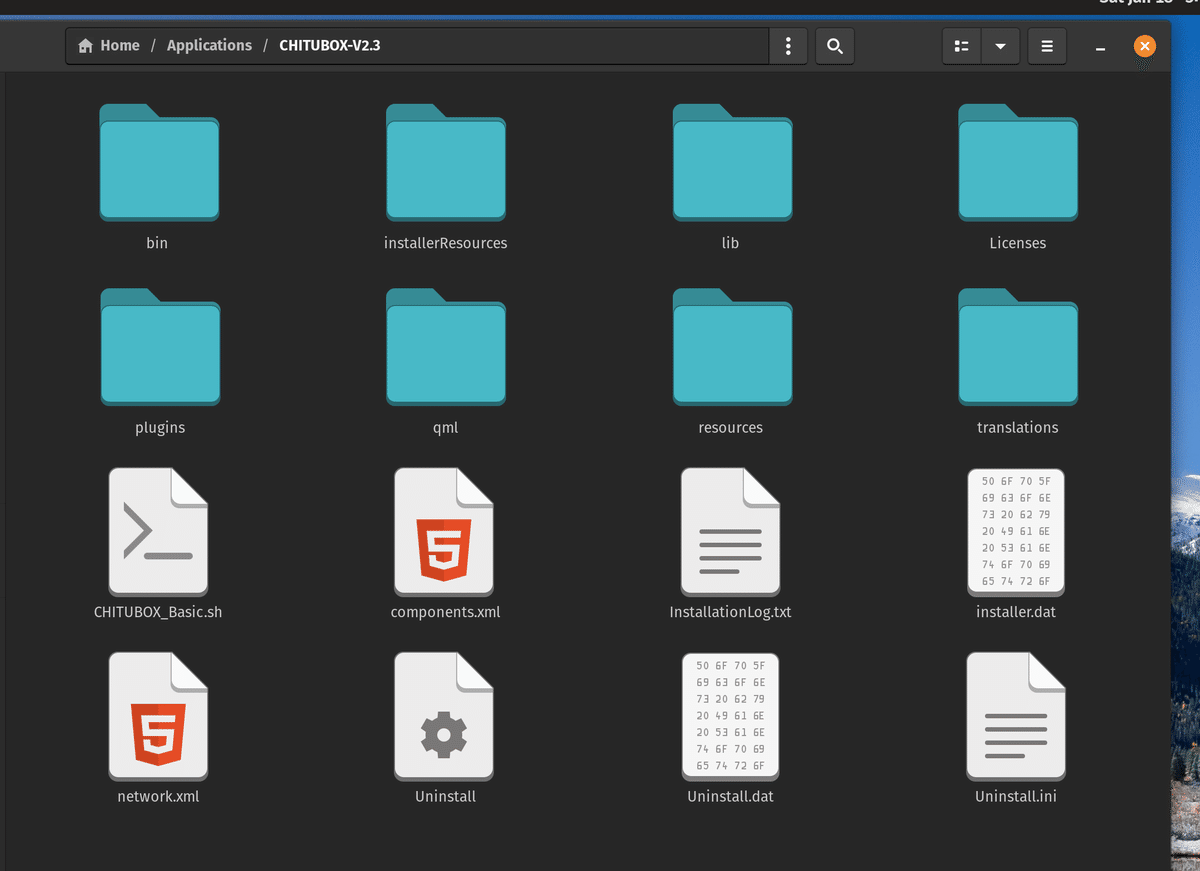1200x871 pixels.
Task: Select the CHITUBOX_Basic.sh script icon
Action: click(159, 531)
